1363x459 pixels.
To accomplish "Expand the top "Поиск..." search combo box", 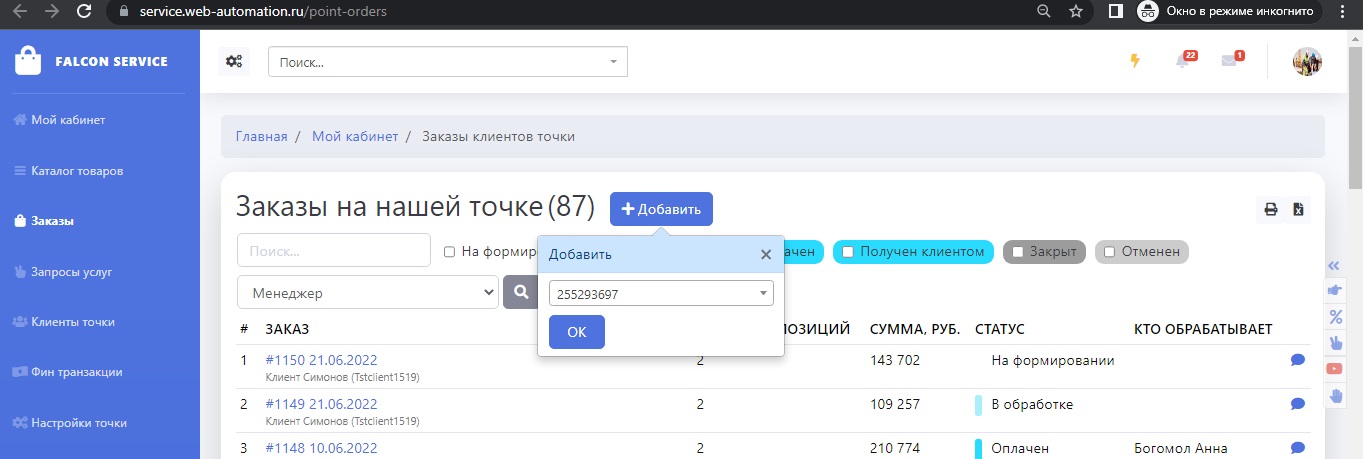I will (447, 62).
